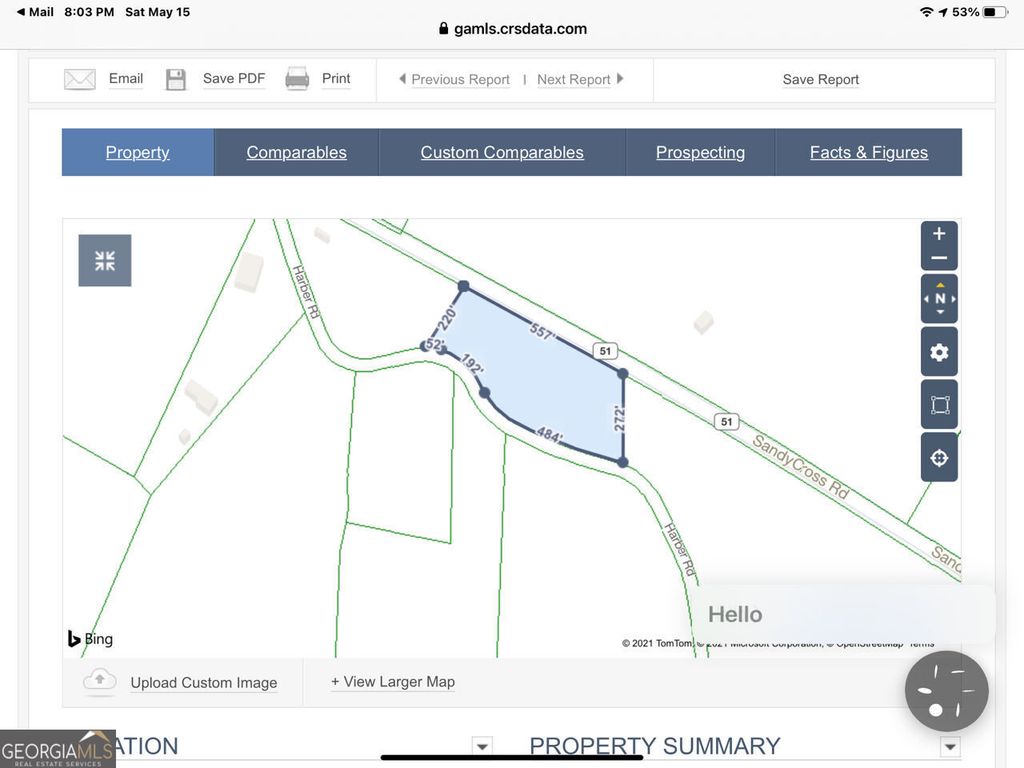1024x768 pixels.
Task: Click the 272' boundary measurement label
Action: (x=620, y=418)
